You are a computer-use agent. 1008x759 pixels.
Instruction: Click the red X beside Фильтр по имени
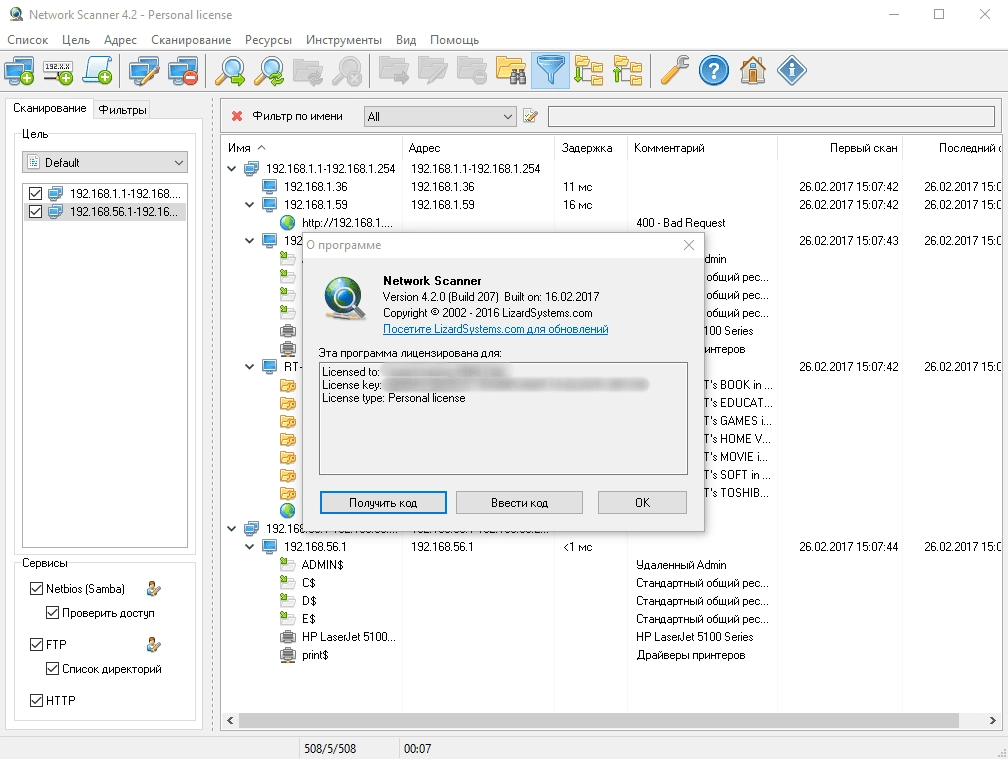click(x=237, y=116)
